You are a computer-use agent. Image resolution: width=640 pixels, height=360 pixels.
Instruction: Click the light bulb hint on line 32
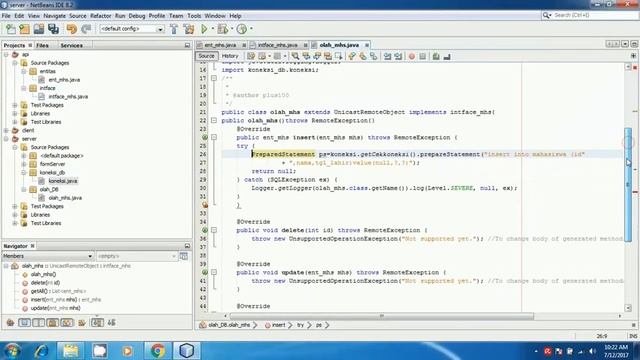tap(205, 205)
